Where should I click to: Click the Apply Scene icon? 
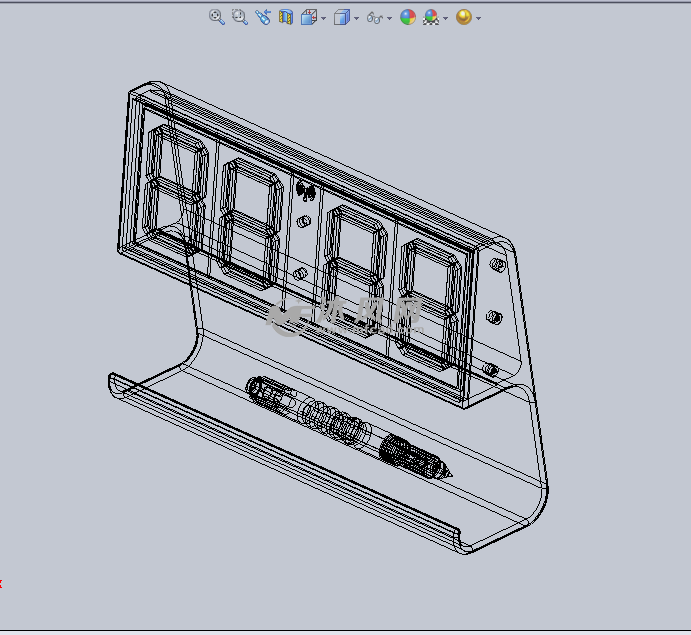coord(431,17)
